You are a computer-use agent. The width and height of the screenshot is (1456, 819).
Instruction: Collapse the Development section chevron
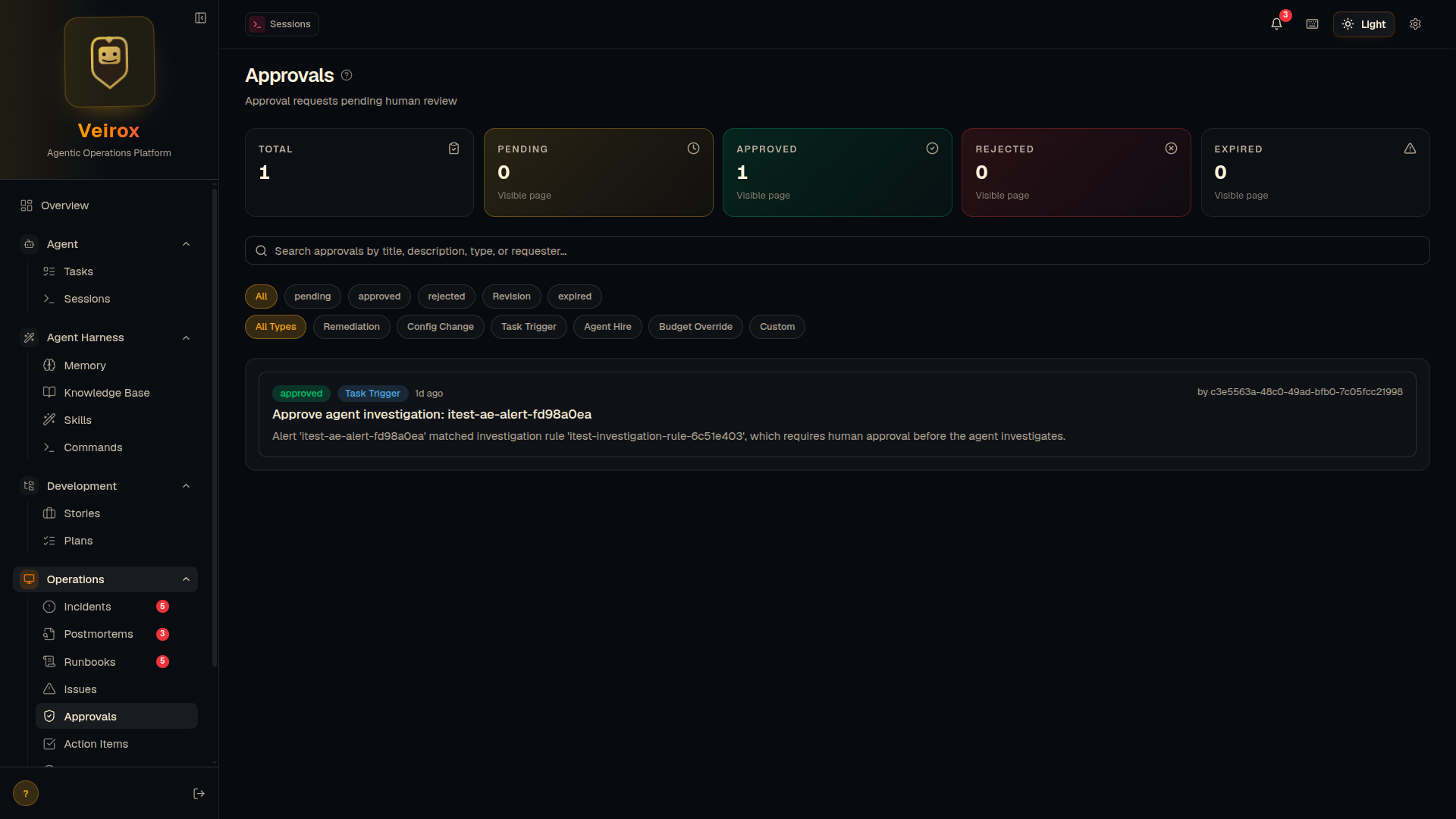click(186, 486)
